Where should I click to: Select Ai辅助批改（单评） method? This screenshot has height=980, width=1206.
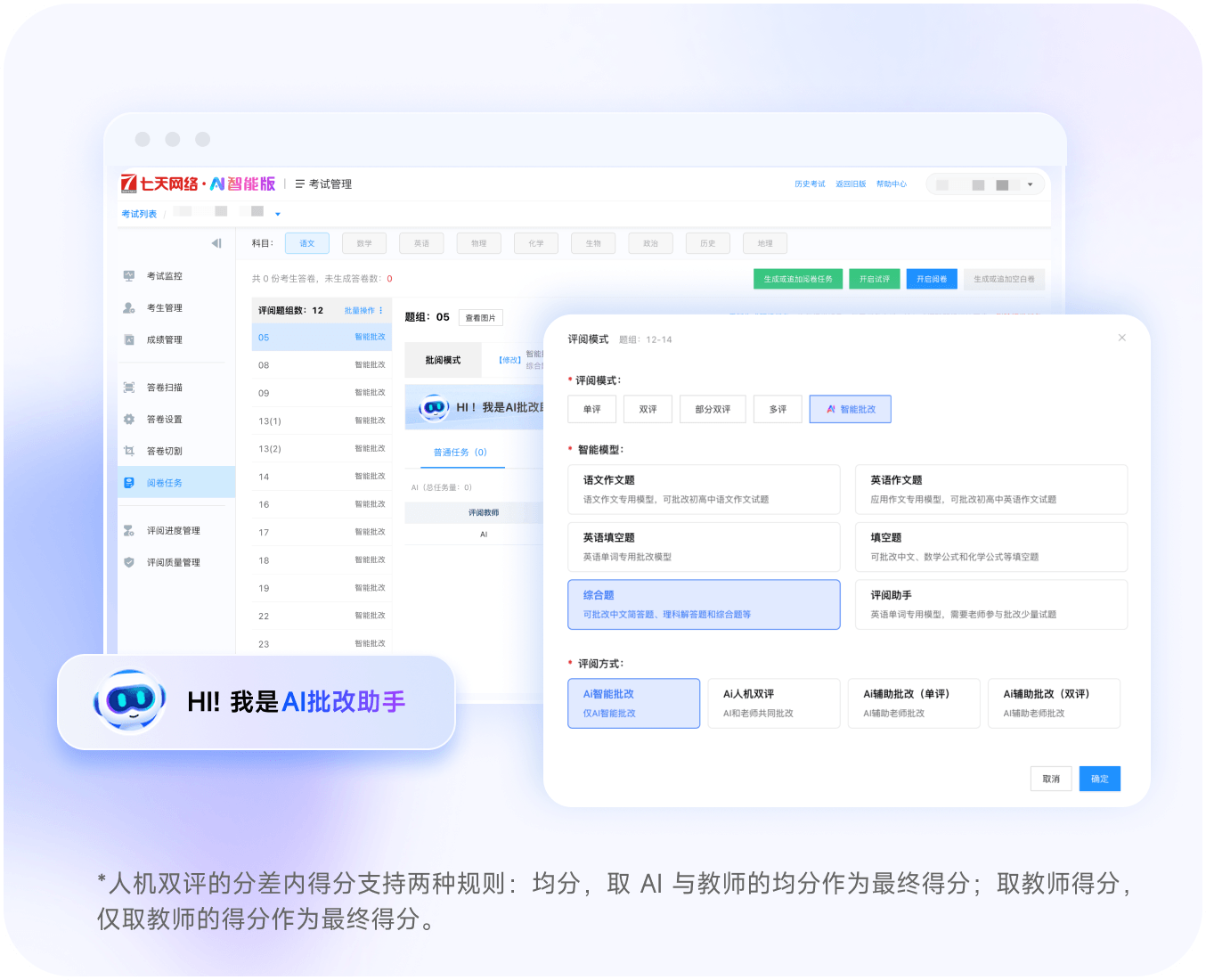tap(914, 704)
